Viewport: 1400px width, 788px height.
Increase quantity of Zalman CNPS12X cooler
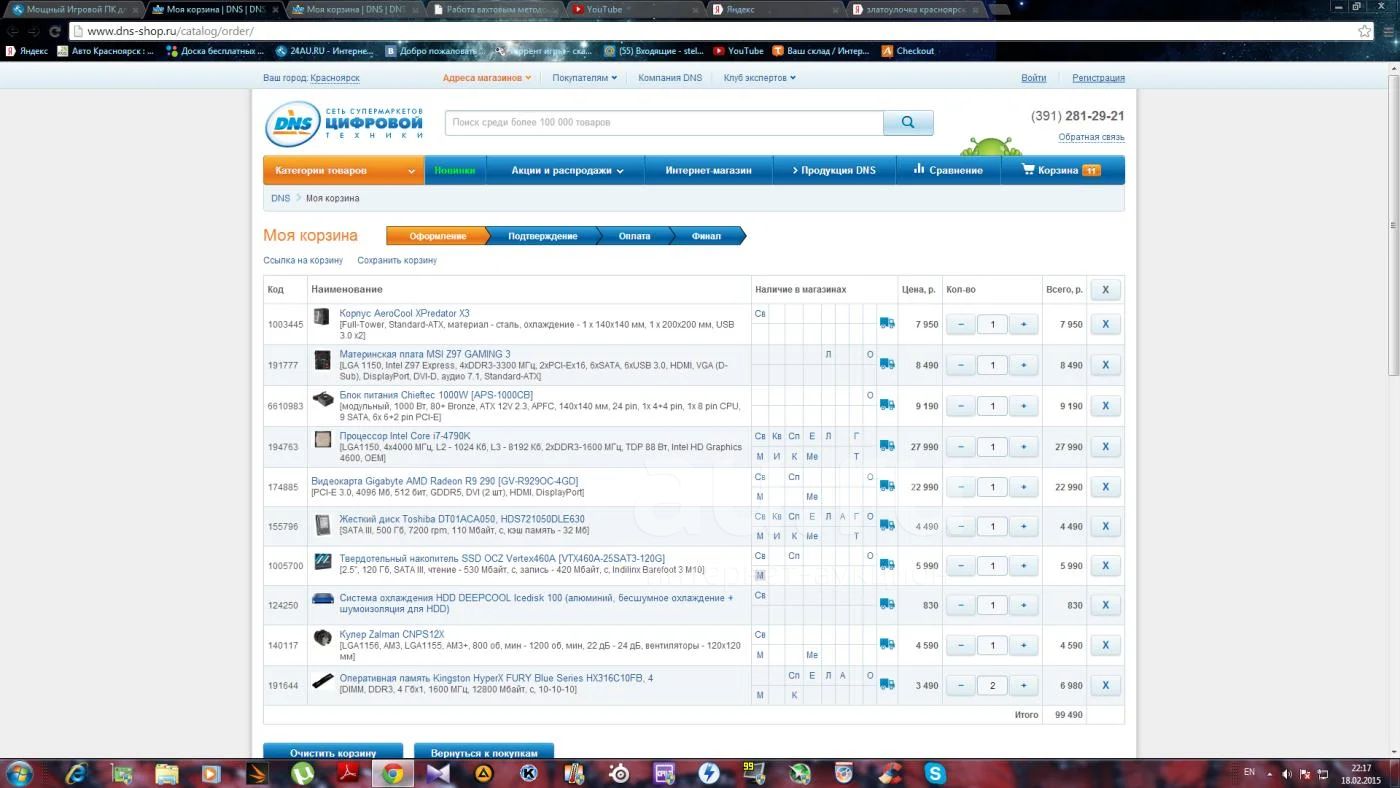coord(1023,645)
